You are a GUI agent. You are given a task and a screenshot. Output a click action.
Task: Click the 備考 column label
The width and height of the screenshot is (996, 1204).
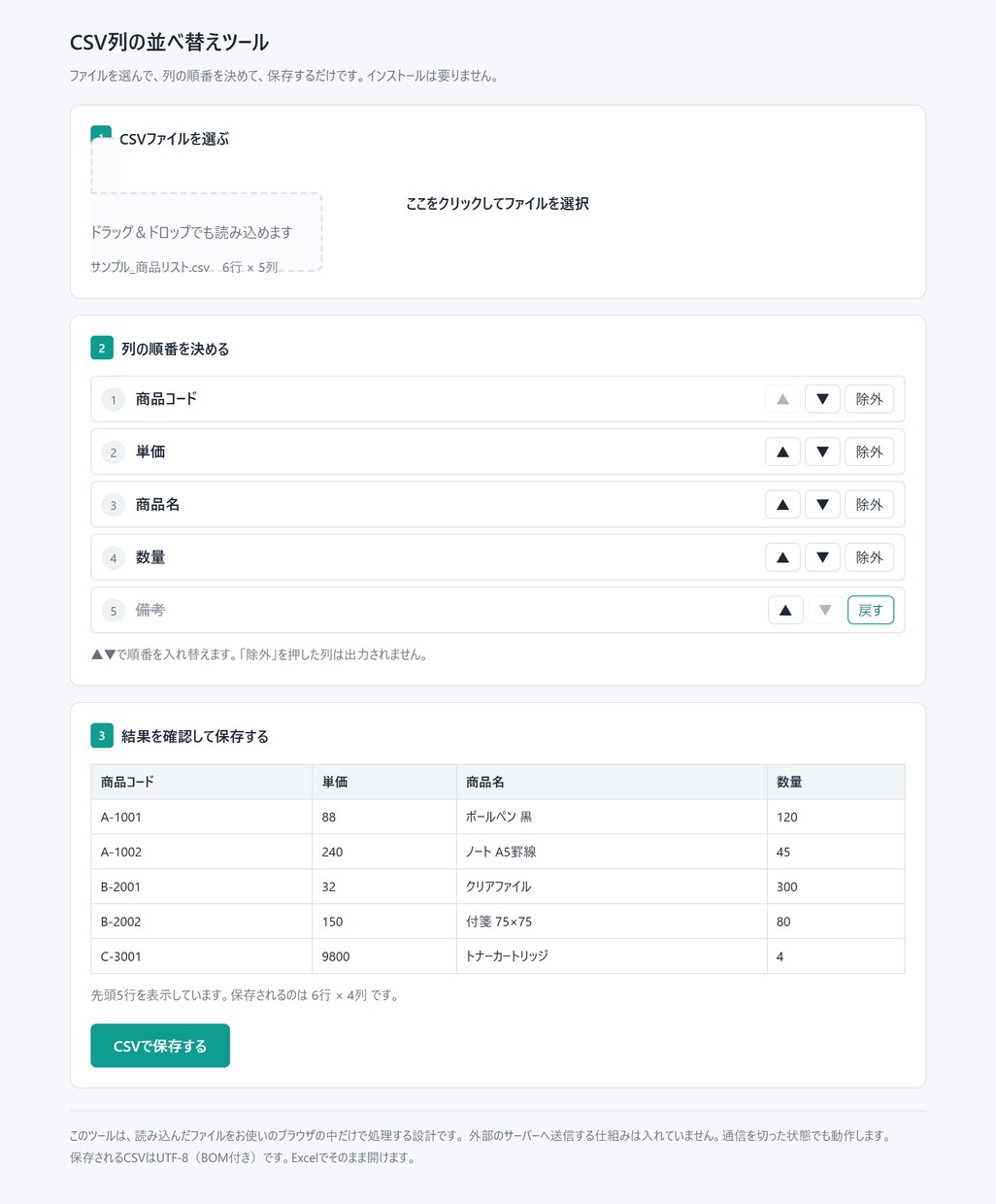click(x=150, y=610)
